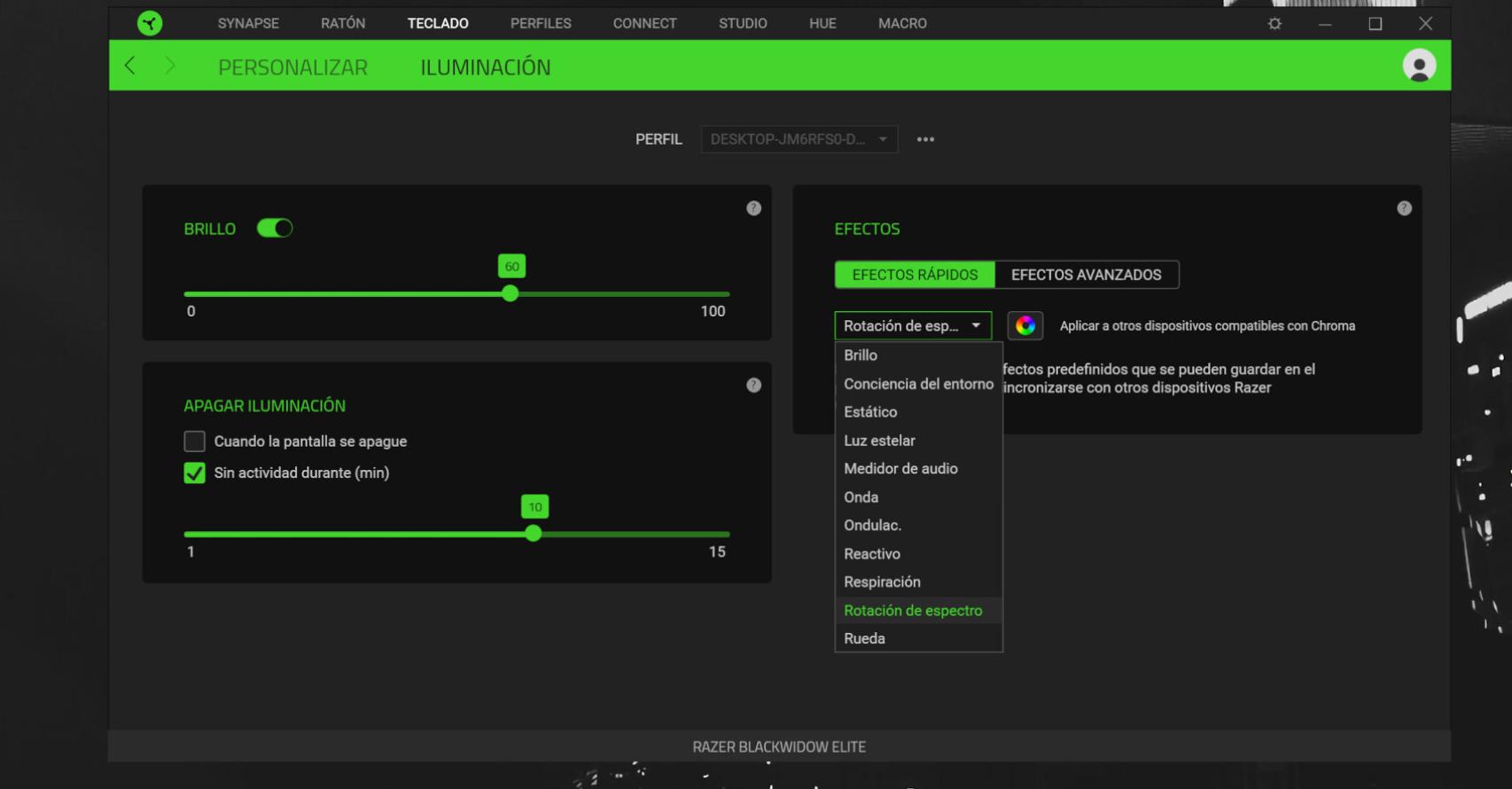This screenshot has width=1512, height=789.
Task: Choose Medidor de audio effect
Action: click(x=918, y=469)
